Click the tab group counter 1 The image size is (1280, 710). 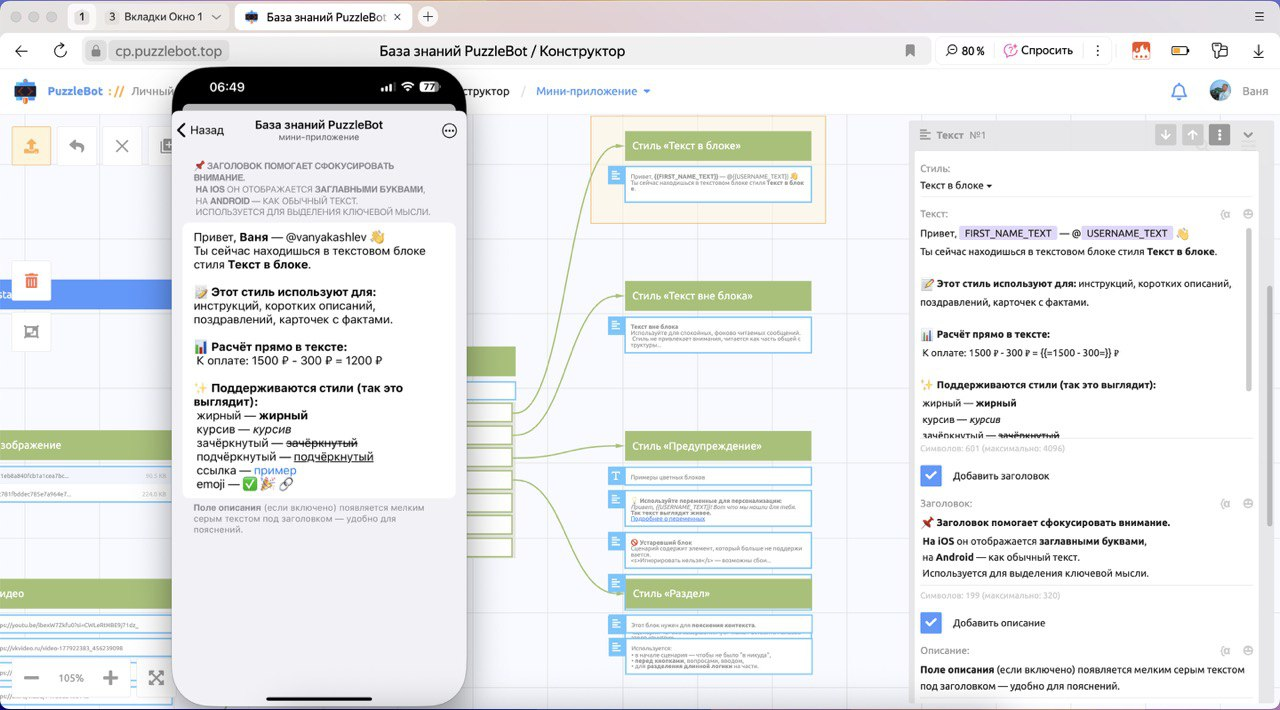click(81, 17)
